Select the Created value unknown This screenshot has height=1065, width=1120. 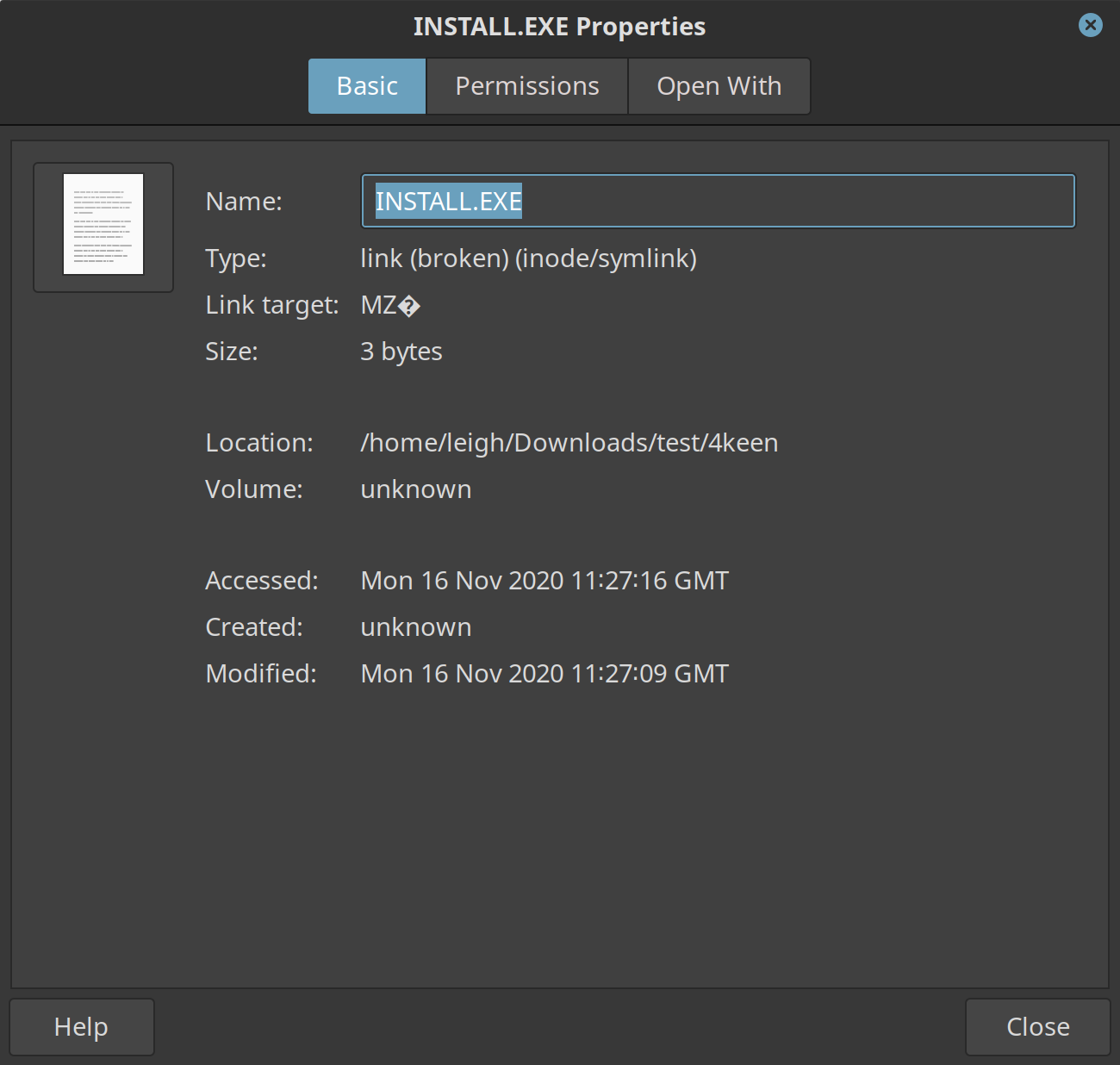(416, 627)
